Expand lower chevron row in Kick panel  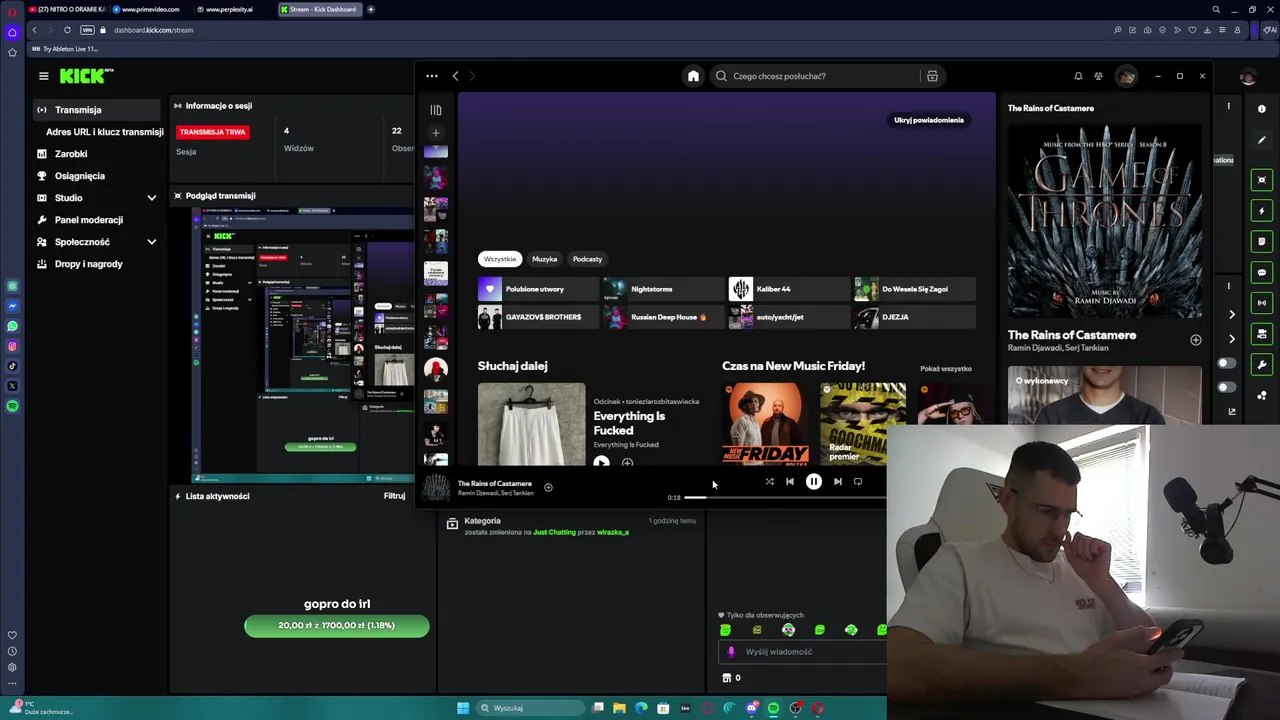click(x=1232, y=339)
